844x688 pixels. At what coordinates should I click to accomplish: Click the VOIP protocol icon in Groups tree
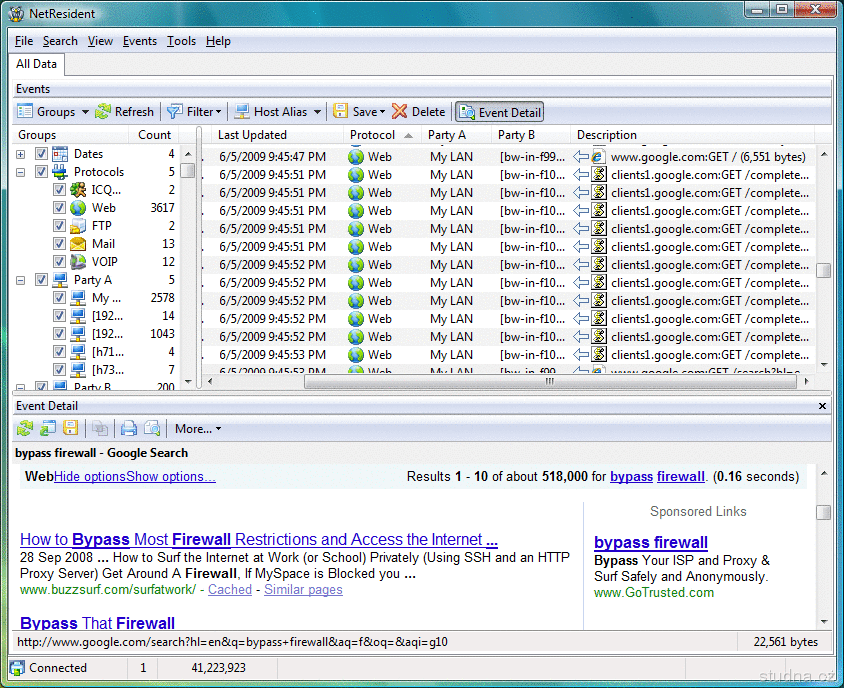[x=78, y=262]
